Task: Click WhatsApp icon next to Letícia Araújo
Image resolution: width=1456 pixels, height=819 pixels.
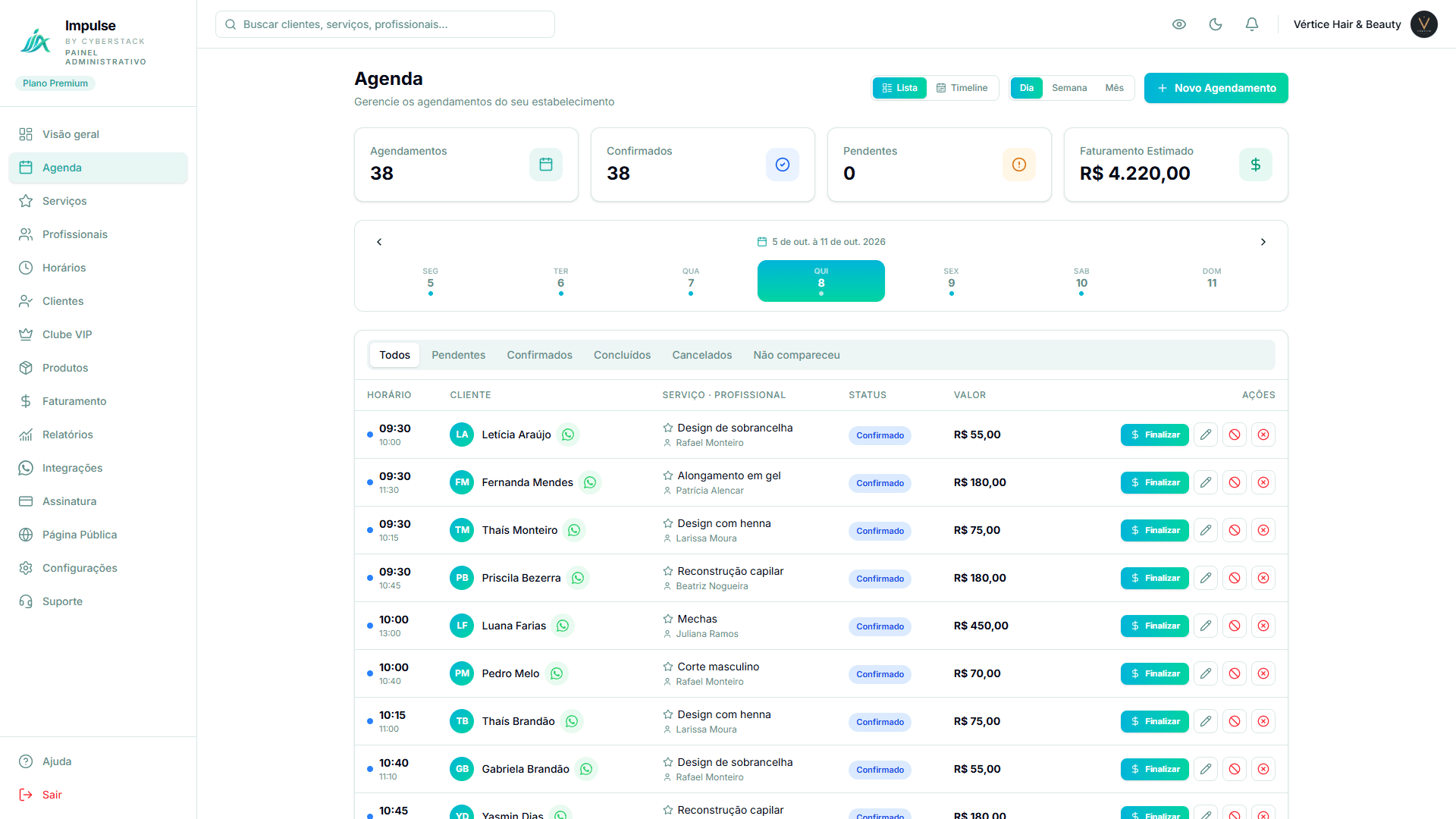Action: click(568, 435)
